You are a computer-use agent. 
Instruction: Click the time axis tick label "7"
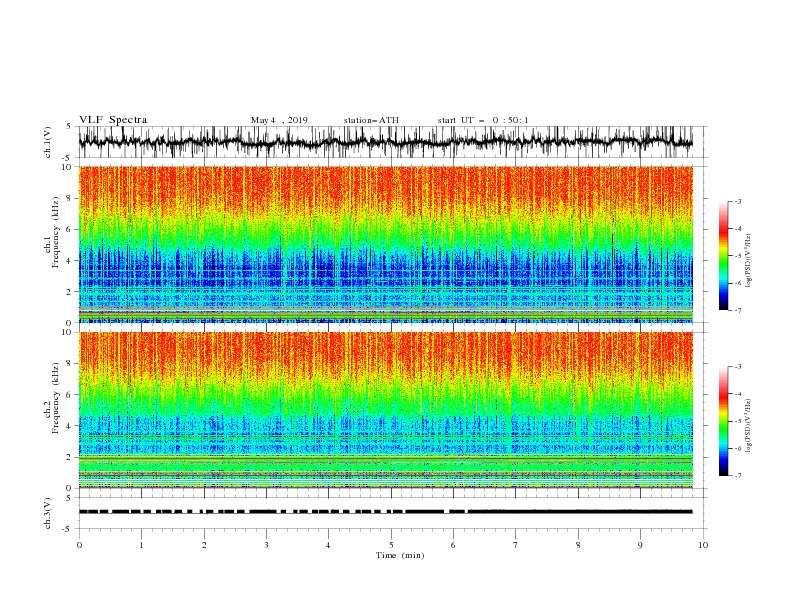(x=516, y=545)
